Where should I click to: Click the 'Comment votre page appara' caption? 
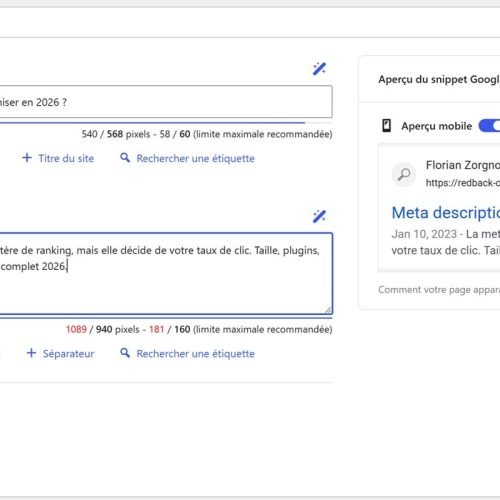pyautogui.click(x=439, y=290)
